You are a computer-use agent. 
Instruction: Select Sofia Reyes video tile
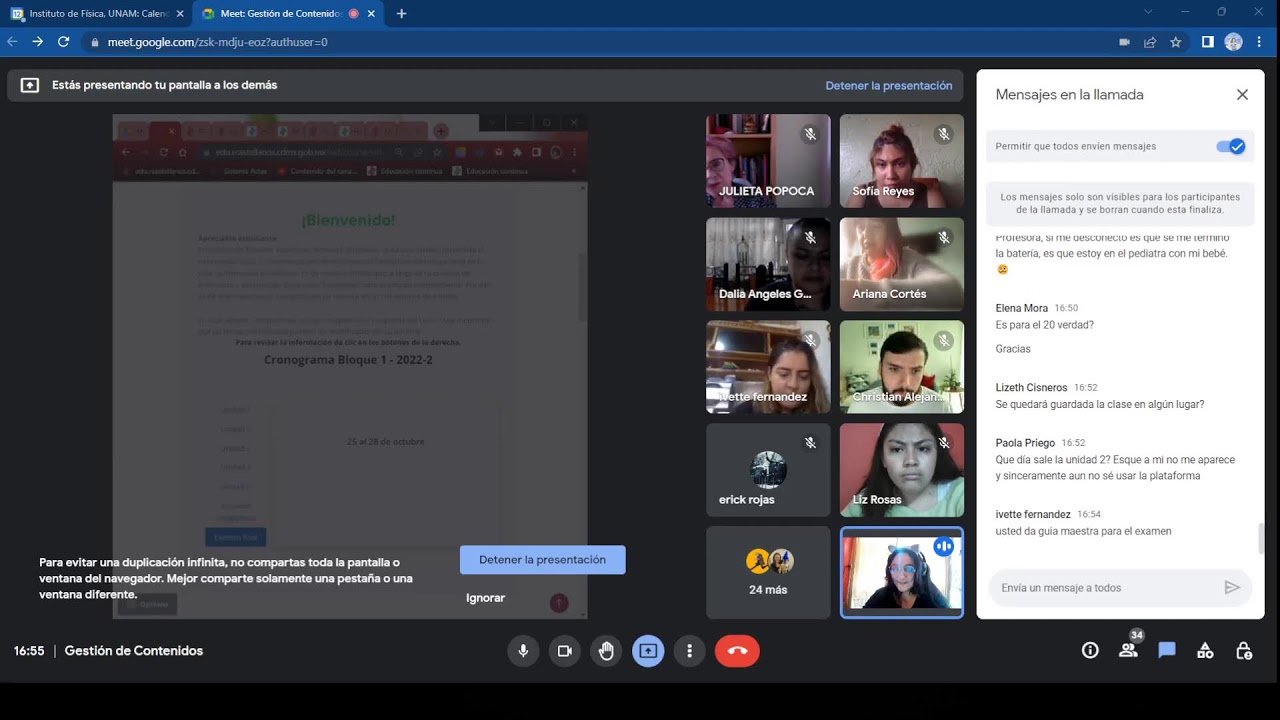[x=902, y=160]
